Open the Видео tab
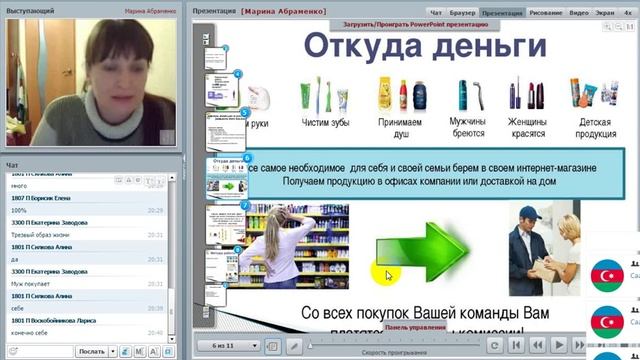 click(x=579, y=13)
